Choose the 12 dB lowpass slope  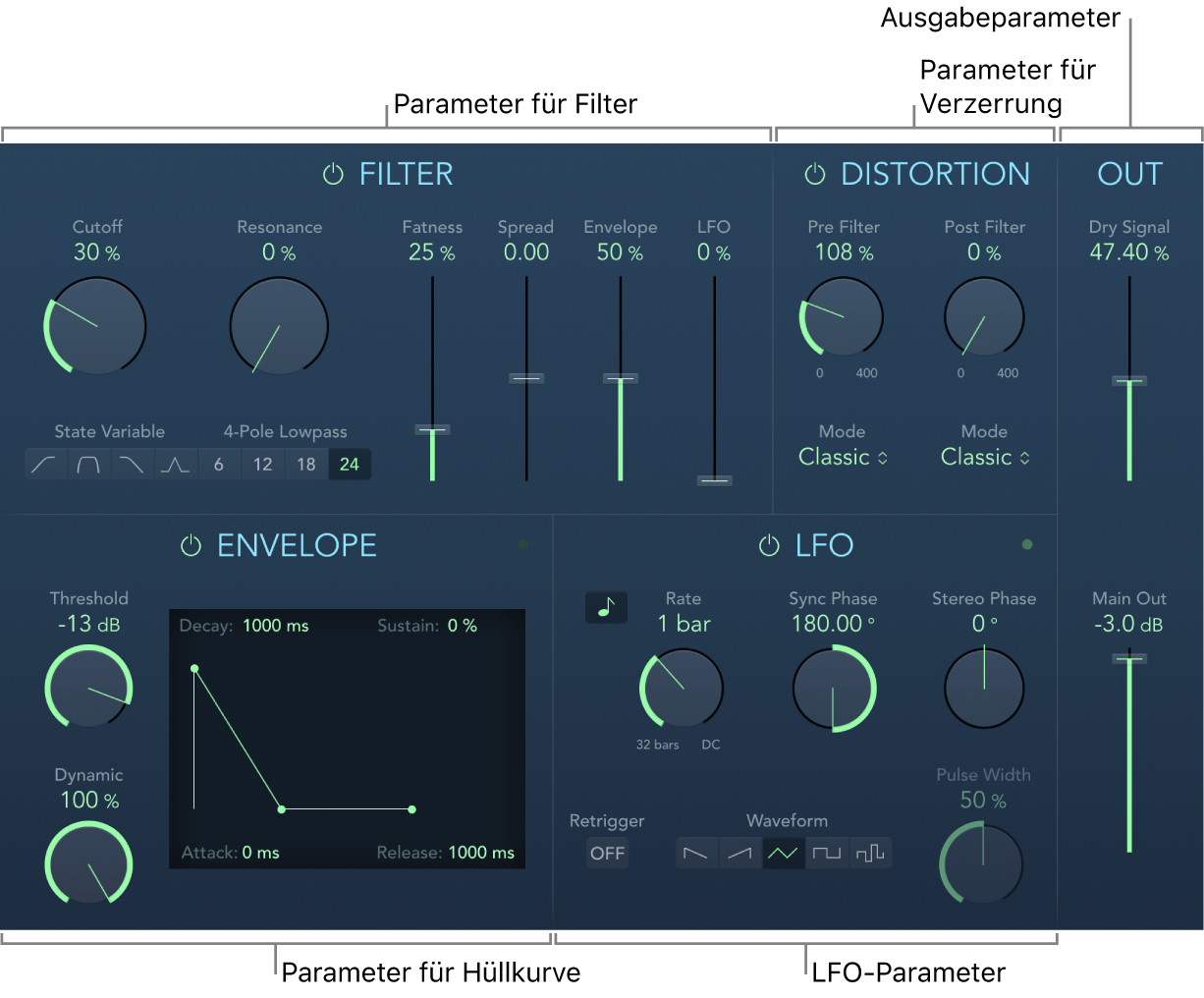[x=262, y=465]
